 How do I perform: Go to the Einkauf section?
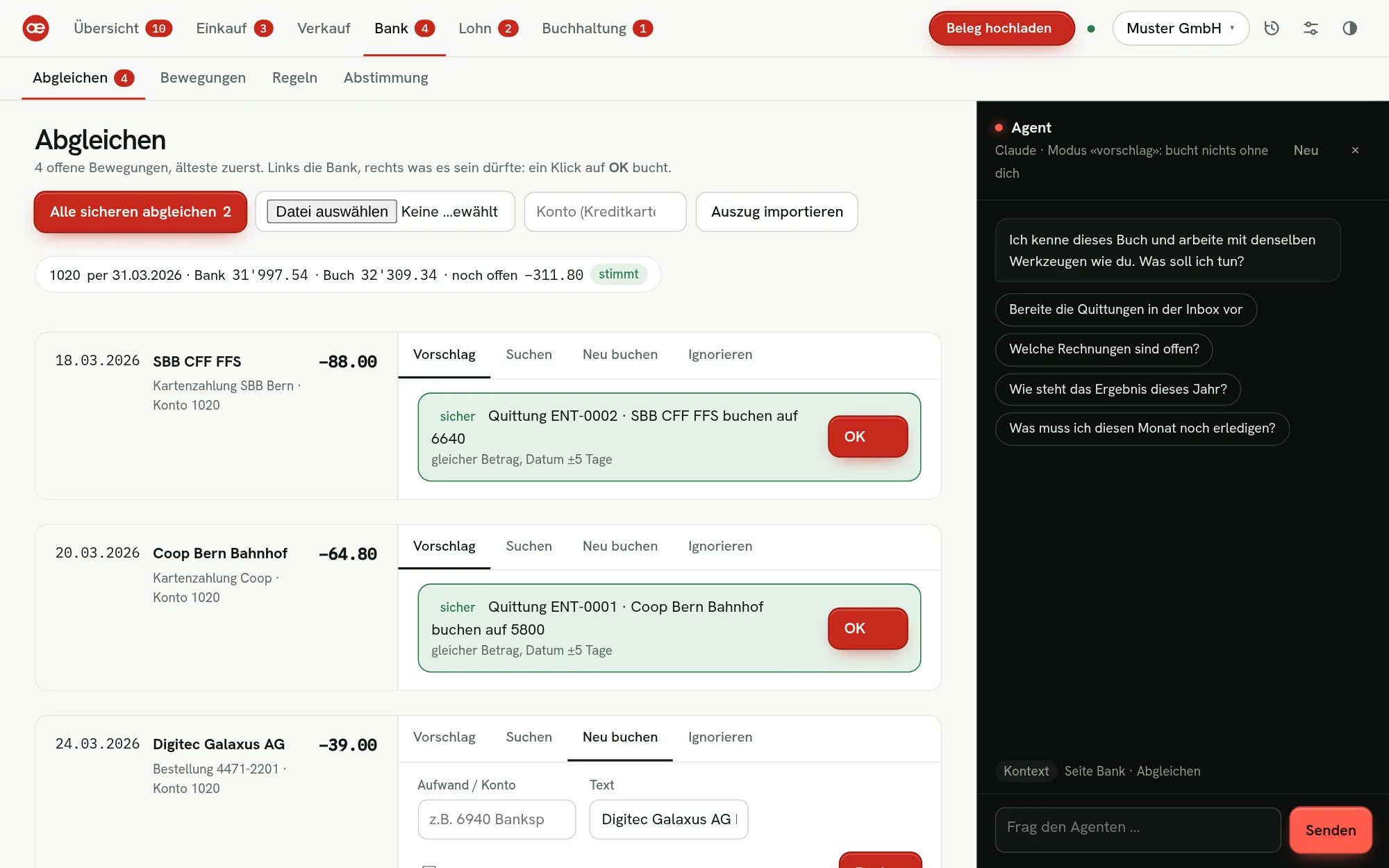(235, 28)
